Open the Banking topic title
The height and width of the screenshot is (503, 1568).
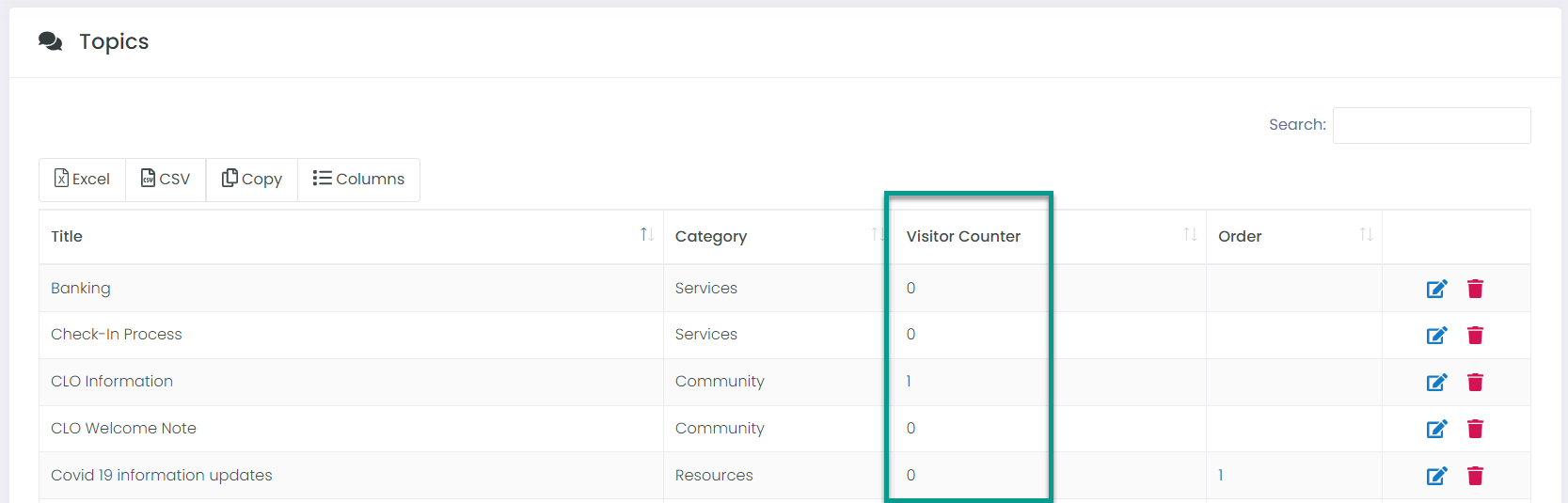(x=81, y=289)
